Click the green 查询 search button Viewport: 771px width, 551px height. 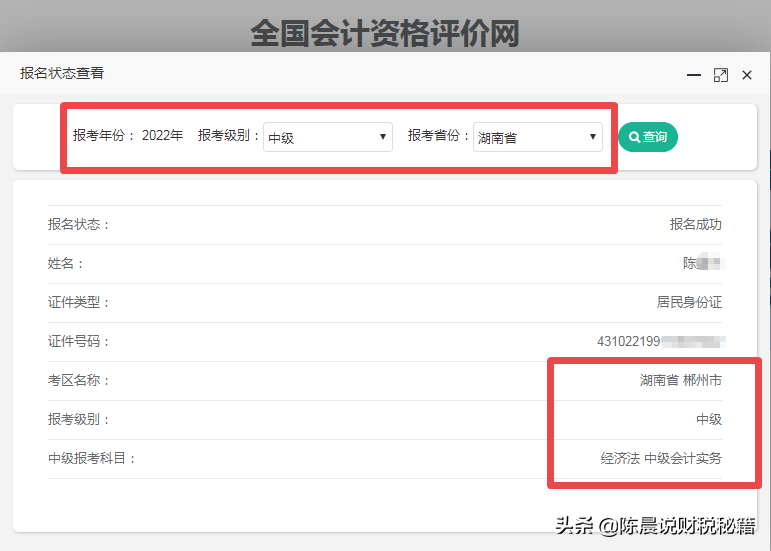click(x=648, y=137)
